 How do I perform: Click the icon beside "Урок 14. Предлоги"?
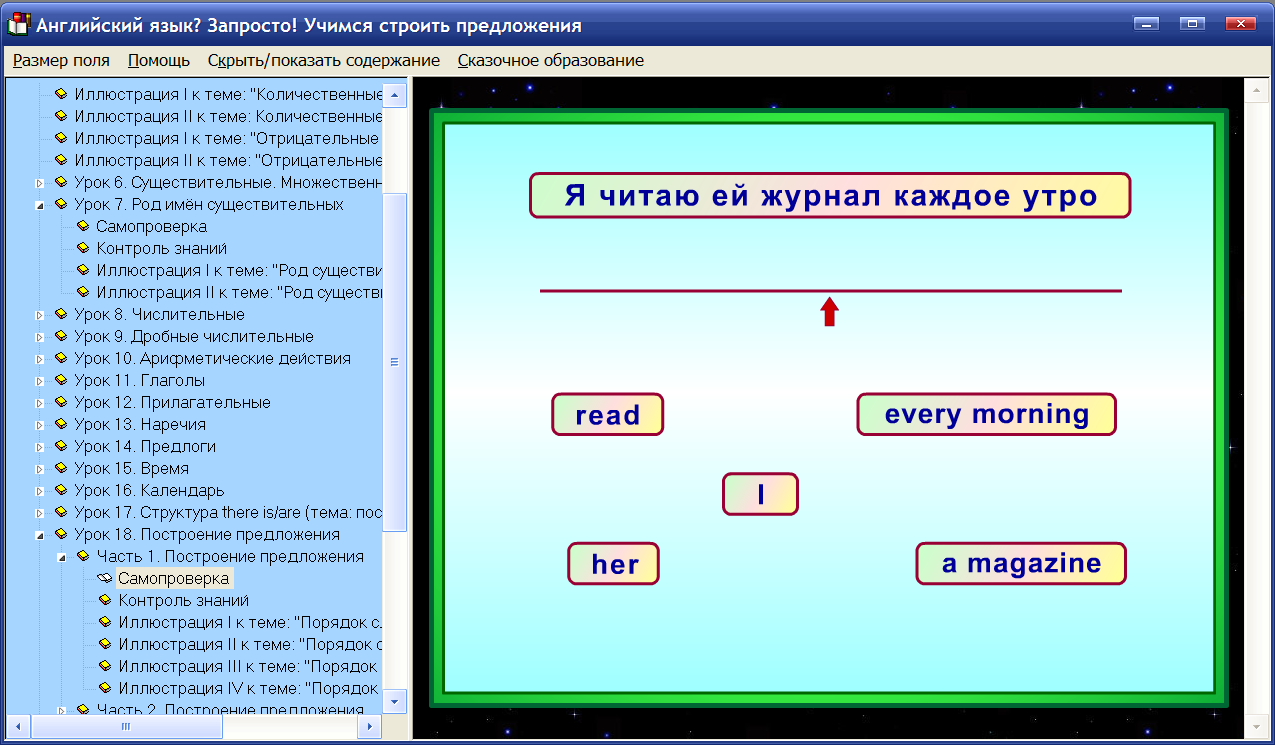click(60, 446)
